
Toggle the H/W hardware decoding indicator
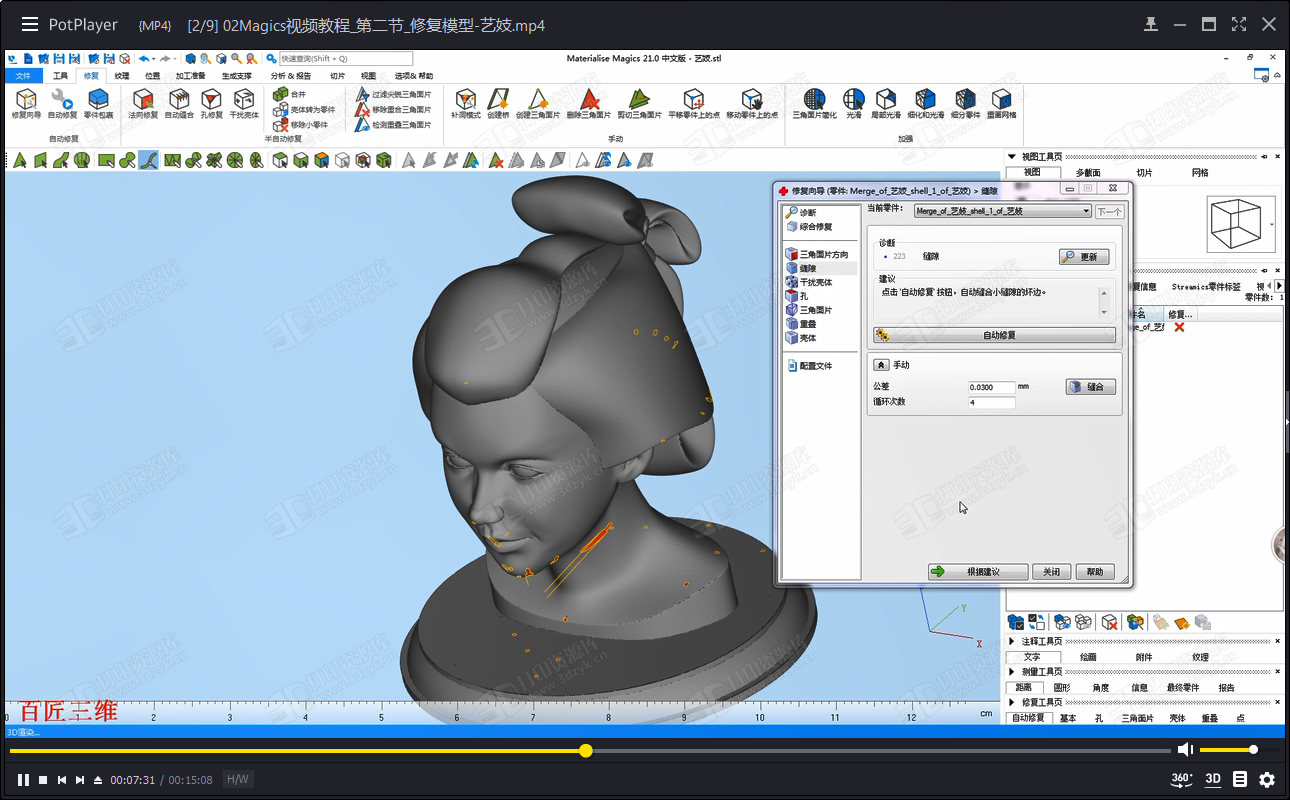pyautogui.click(x=237, y=779)
